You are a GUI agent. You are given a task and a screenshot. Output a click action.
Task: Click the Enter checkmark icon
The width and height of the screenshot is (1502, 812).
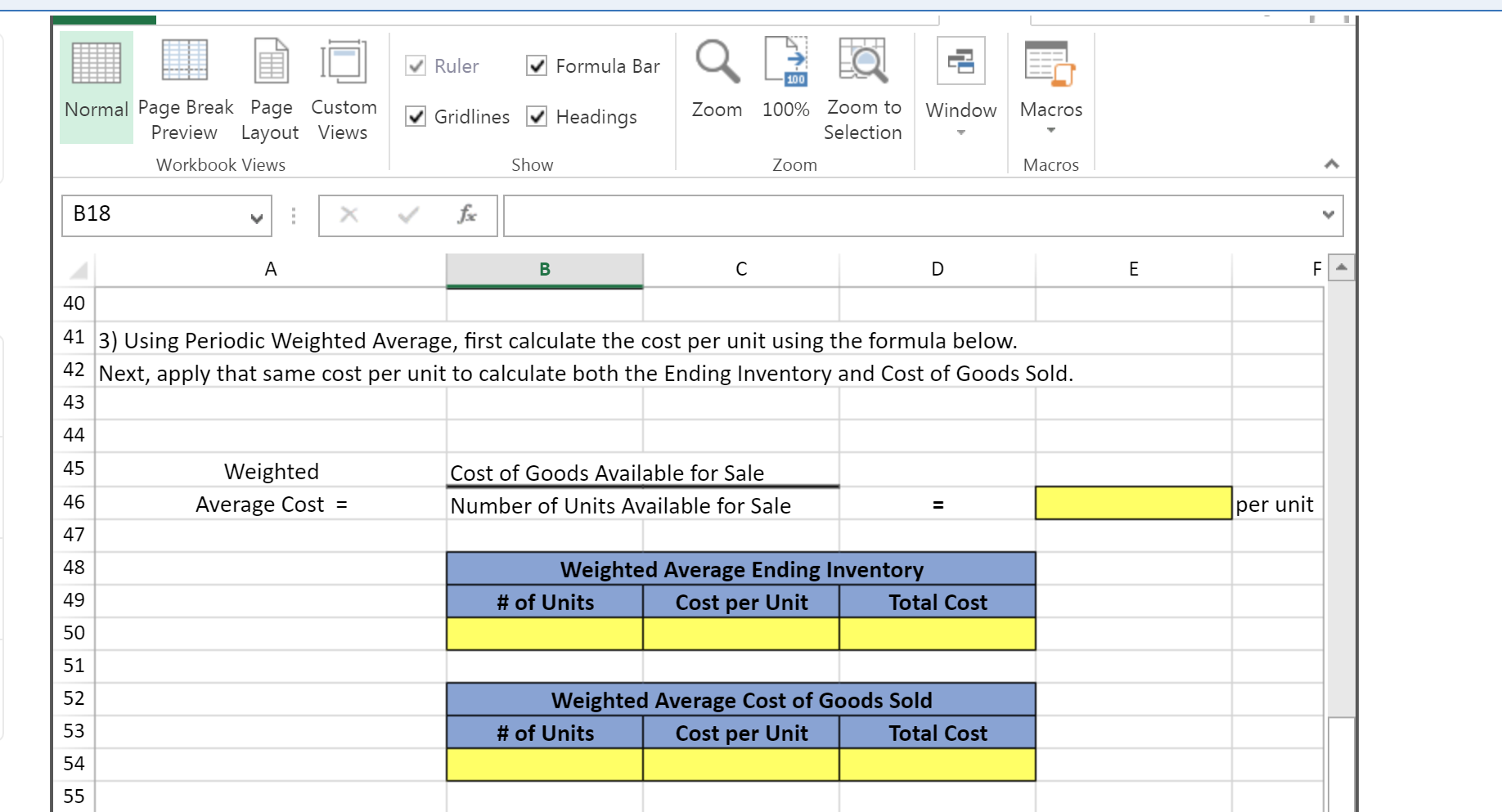pos(408,215)
